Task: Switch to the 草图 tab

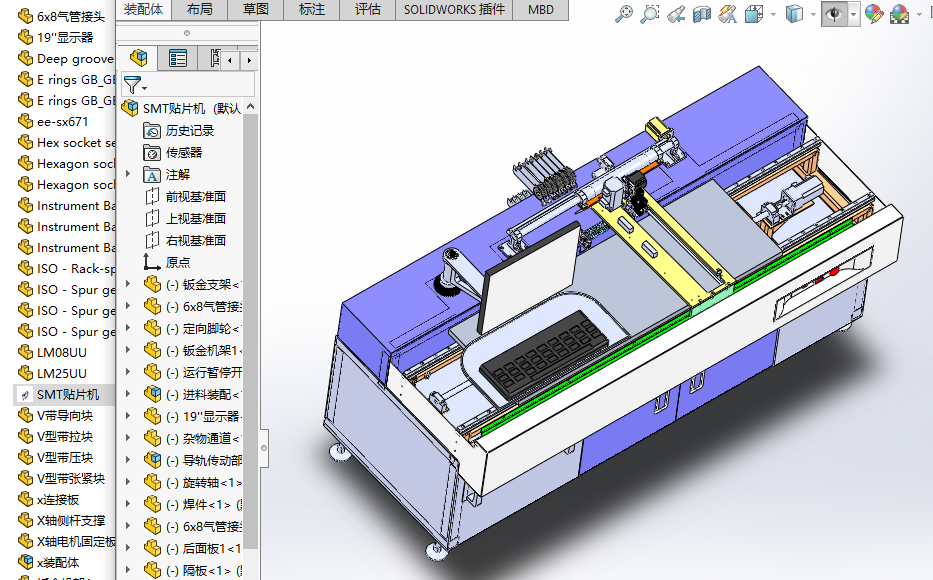Action: 256,9
